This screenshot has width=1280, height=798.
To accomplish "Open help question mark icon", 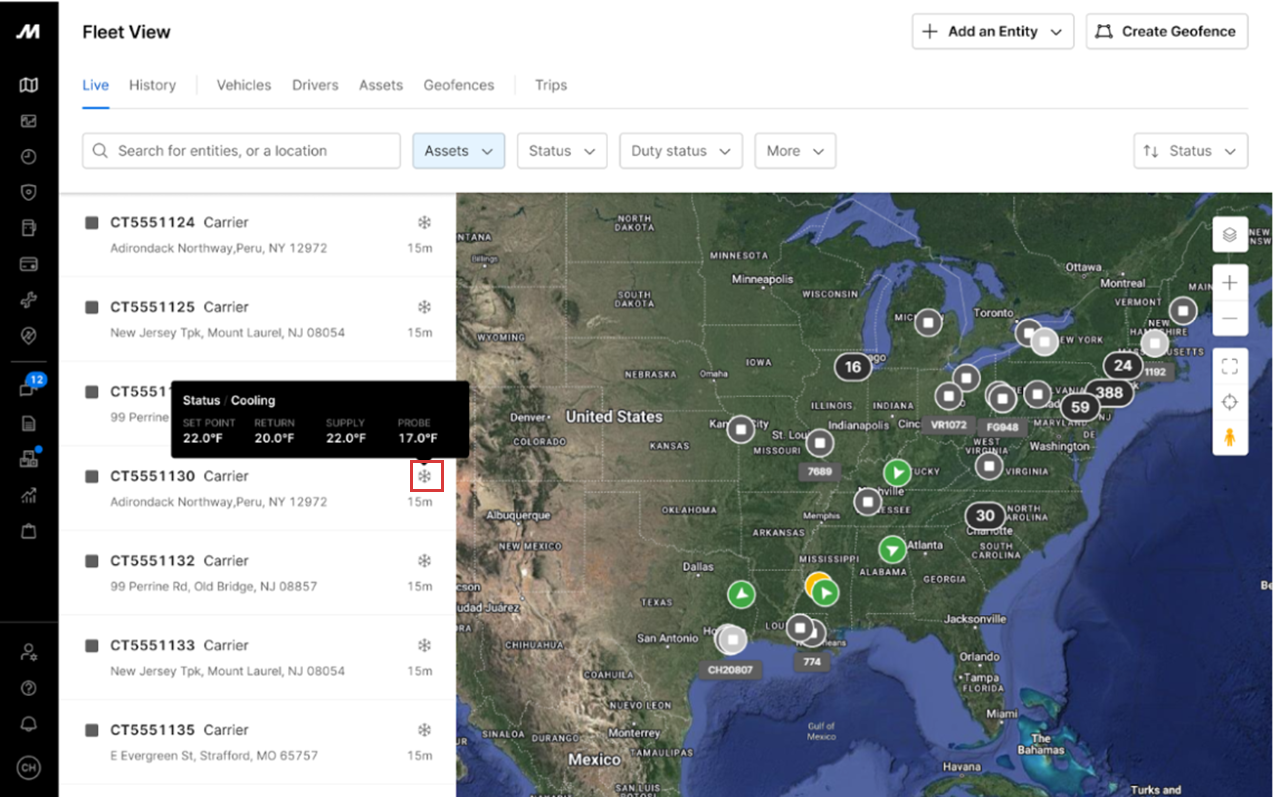I will (29, 688).
